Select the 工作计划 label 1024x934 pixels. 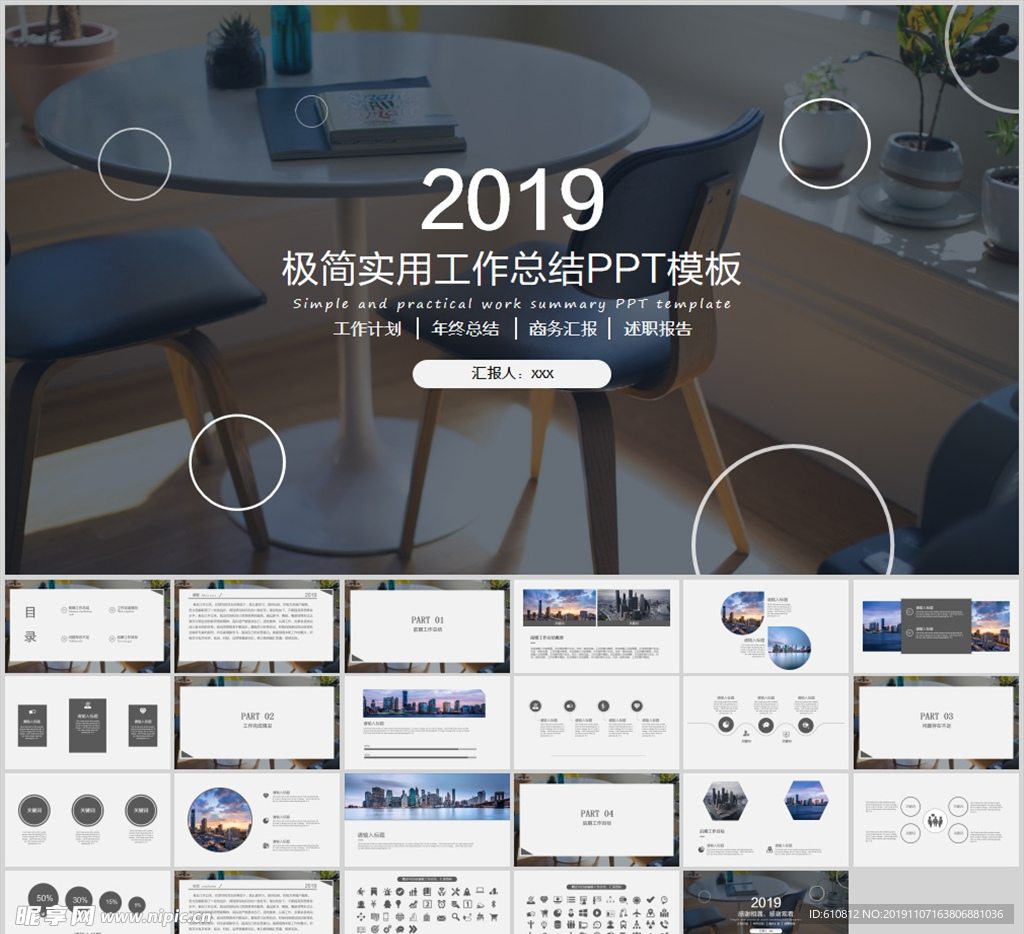[x=368, y=329]
